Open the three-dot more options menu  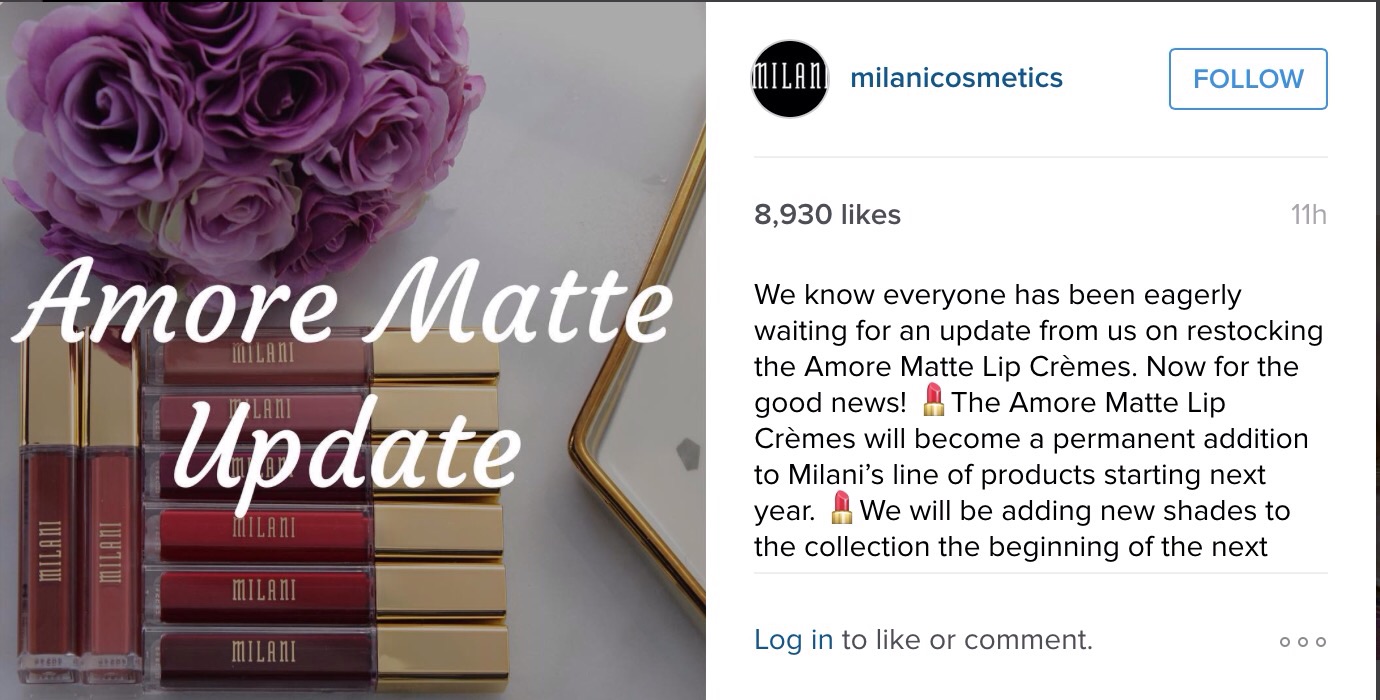click(x=1303, y=641)
